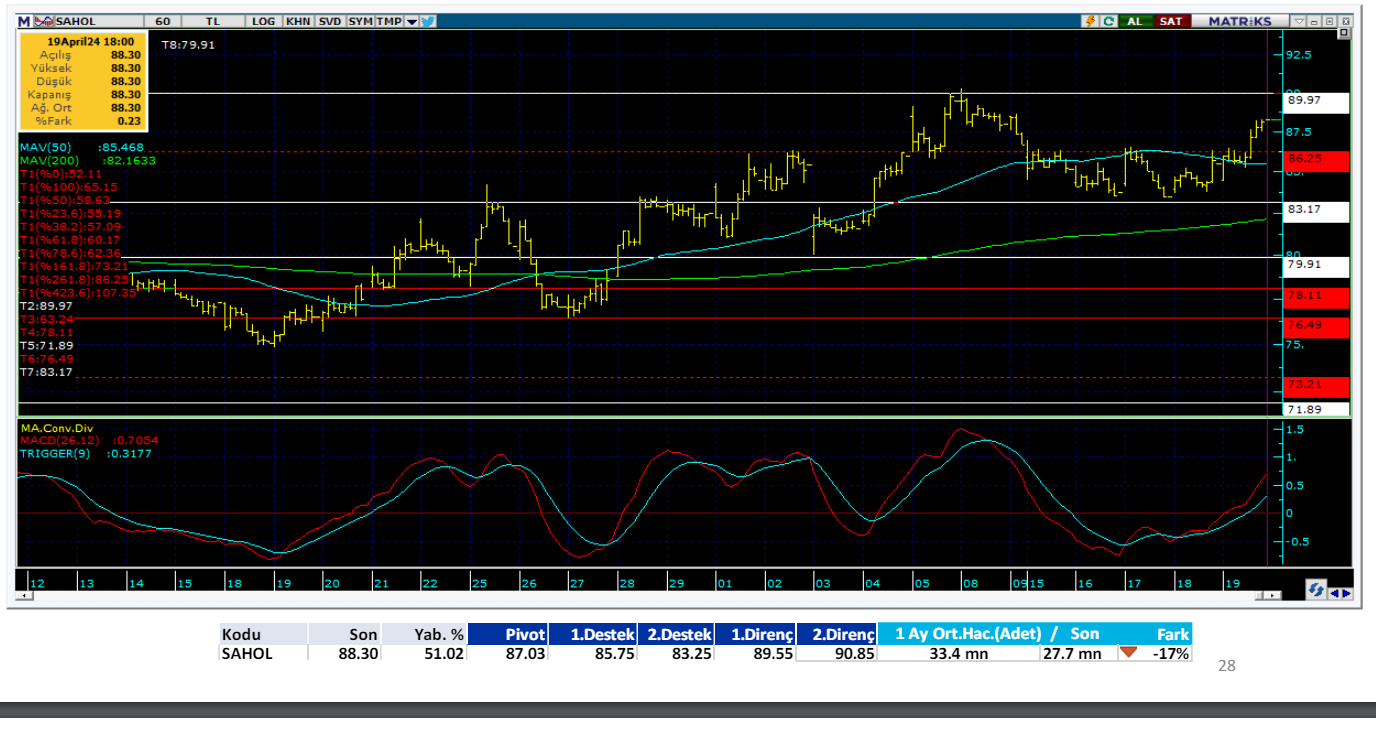Click the 1.Direnç column header
This screenshot has height=729, width=1376.
[755, 634]
